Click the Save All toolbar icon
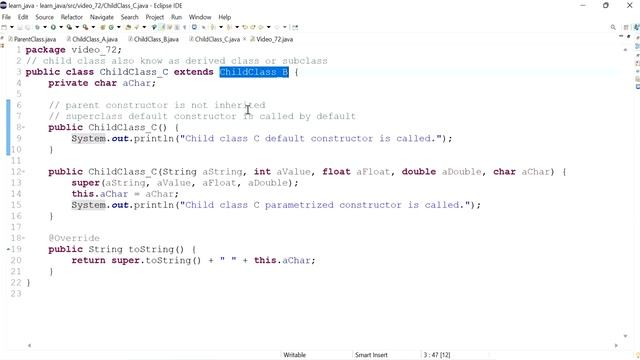640x360 pixels. click(28, 27)
